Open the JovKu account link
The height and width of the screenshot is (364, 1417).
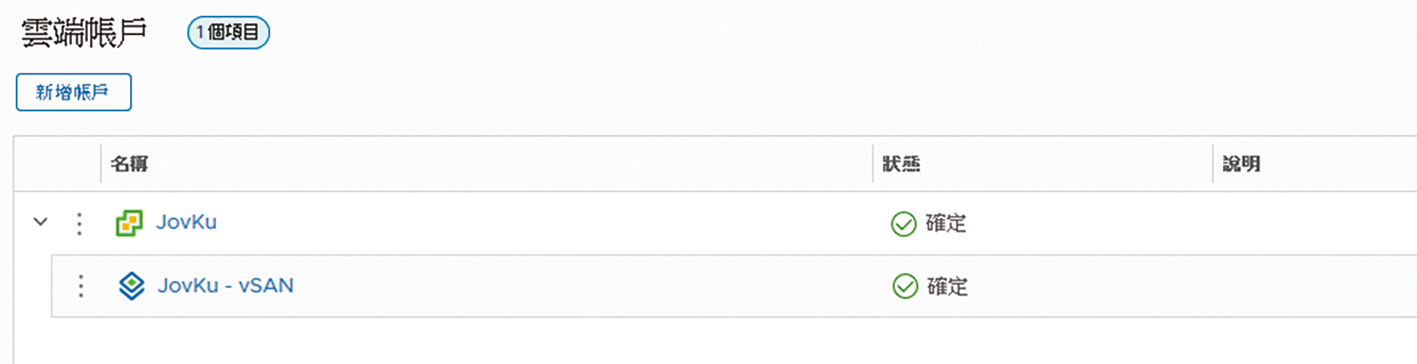tap(186, 222)
